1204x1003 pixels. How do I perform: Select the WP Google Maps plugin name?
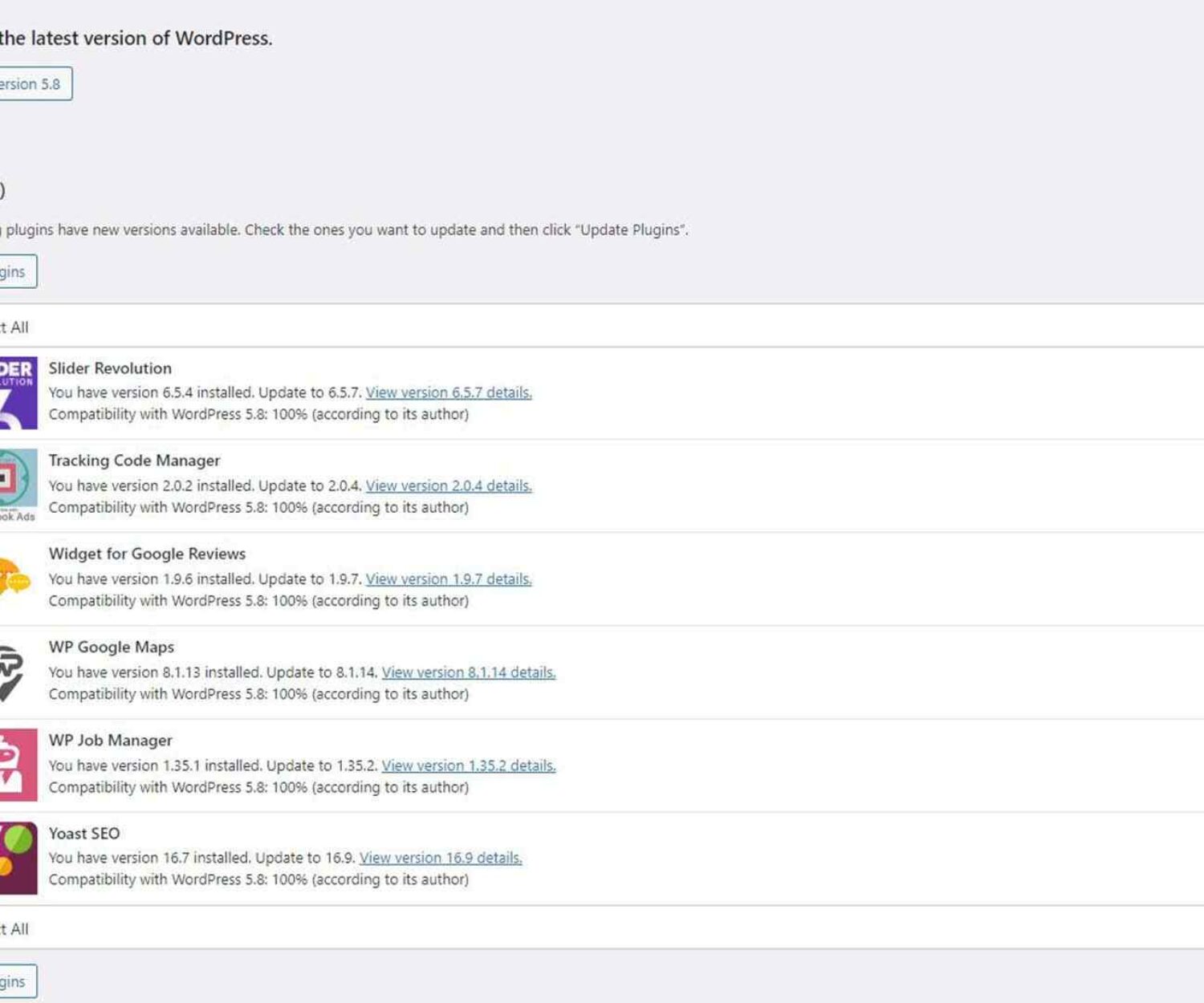point(112,647)
